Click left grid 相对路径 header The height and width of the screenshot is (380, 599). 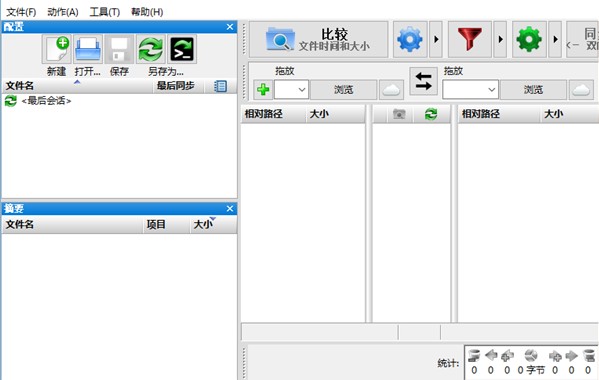pos(273,114)
